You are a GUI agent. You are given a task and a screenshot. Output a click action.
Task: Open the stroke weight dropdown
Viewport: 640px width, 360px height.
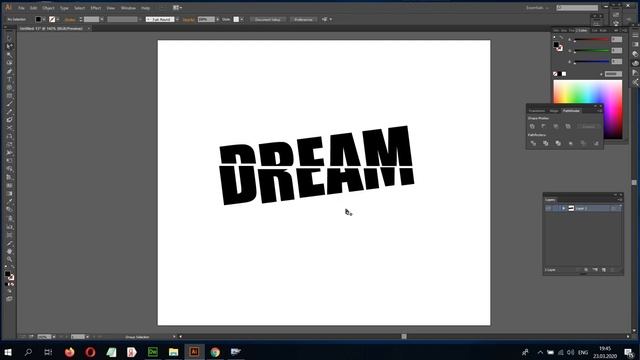click(x=102, y=19)
